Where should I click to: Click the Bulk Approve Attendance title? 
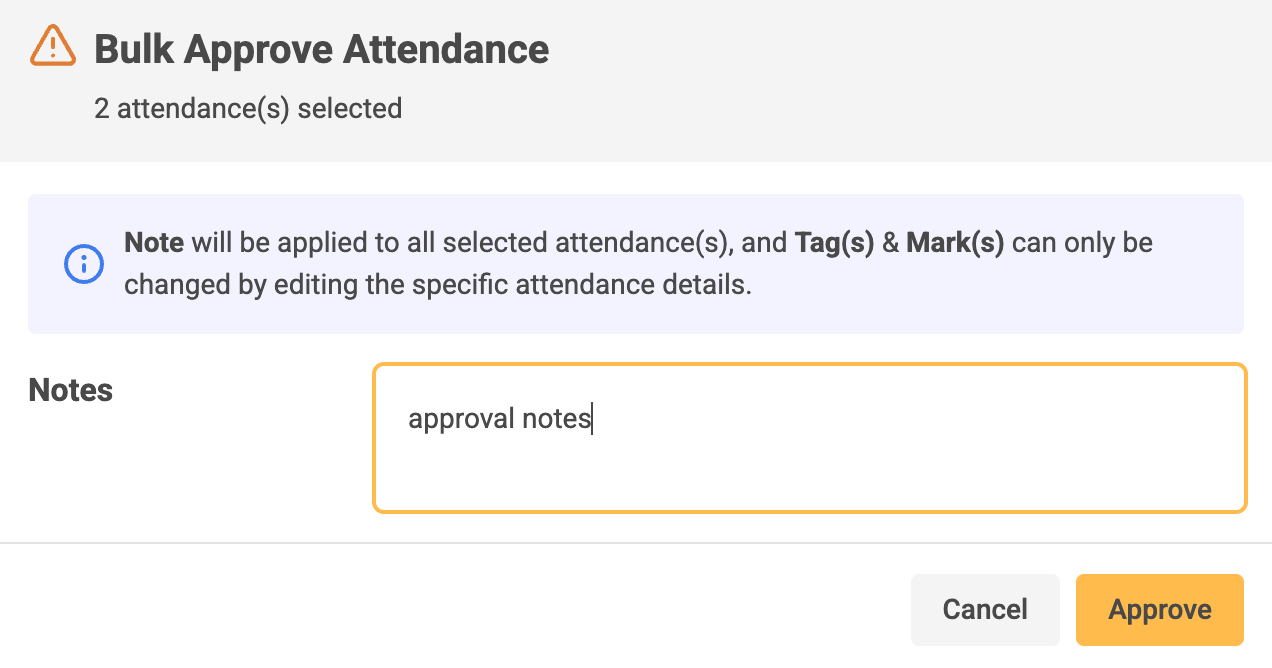(321, 49)
